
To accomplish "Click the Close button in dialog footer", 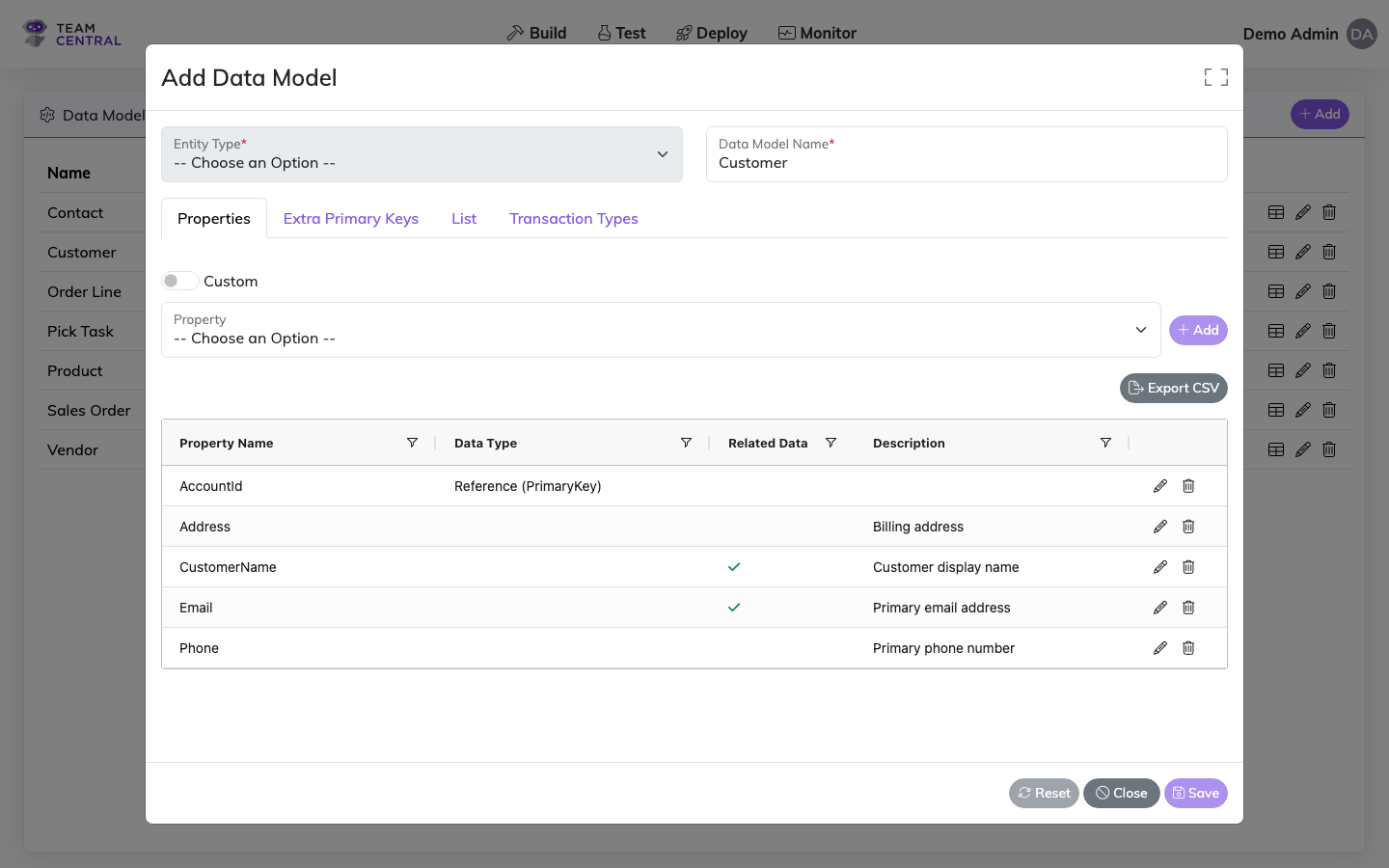I will [x=1122, y=793].
